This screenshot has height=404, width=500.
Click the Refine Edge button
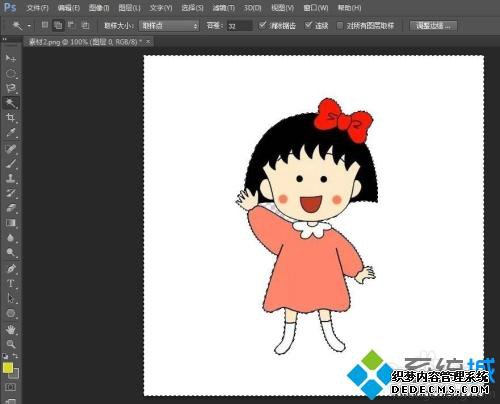point(433,26)
